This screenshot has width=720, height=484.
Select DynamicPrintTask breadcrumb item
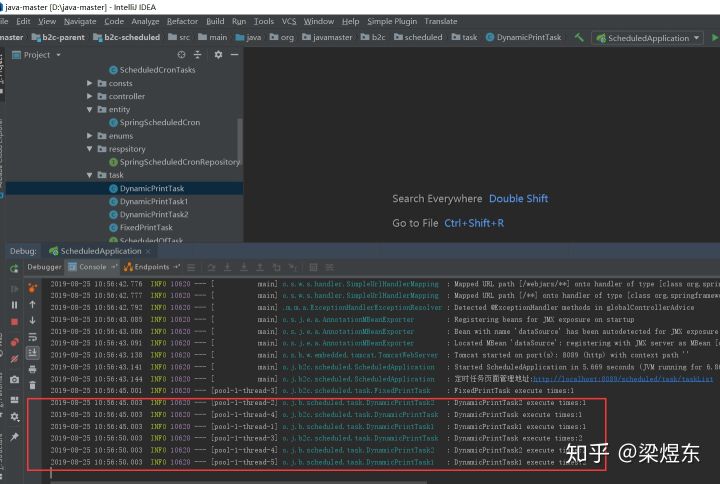pos(523,37)
